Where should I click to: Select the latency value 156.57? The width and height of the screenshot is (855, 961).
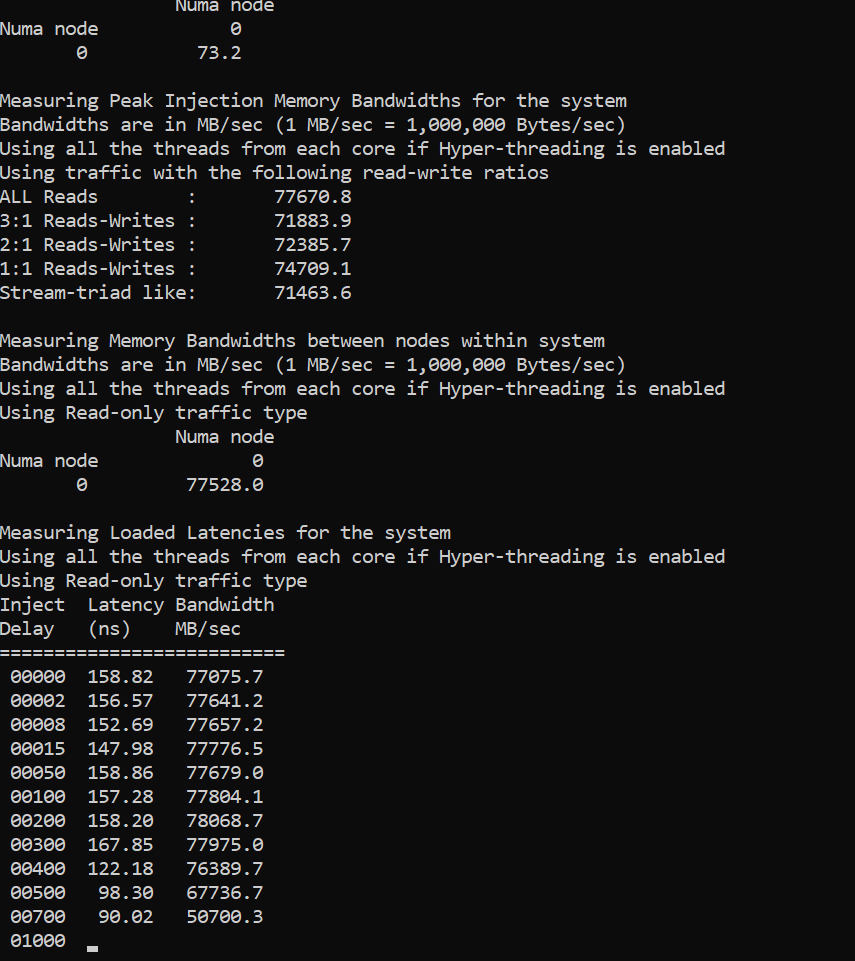pyautogui.click(x=120, y=701)
